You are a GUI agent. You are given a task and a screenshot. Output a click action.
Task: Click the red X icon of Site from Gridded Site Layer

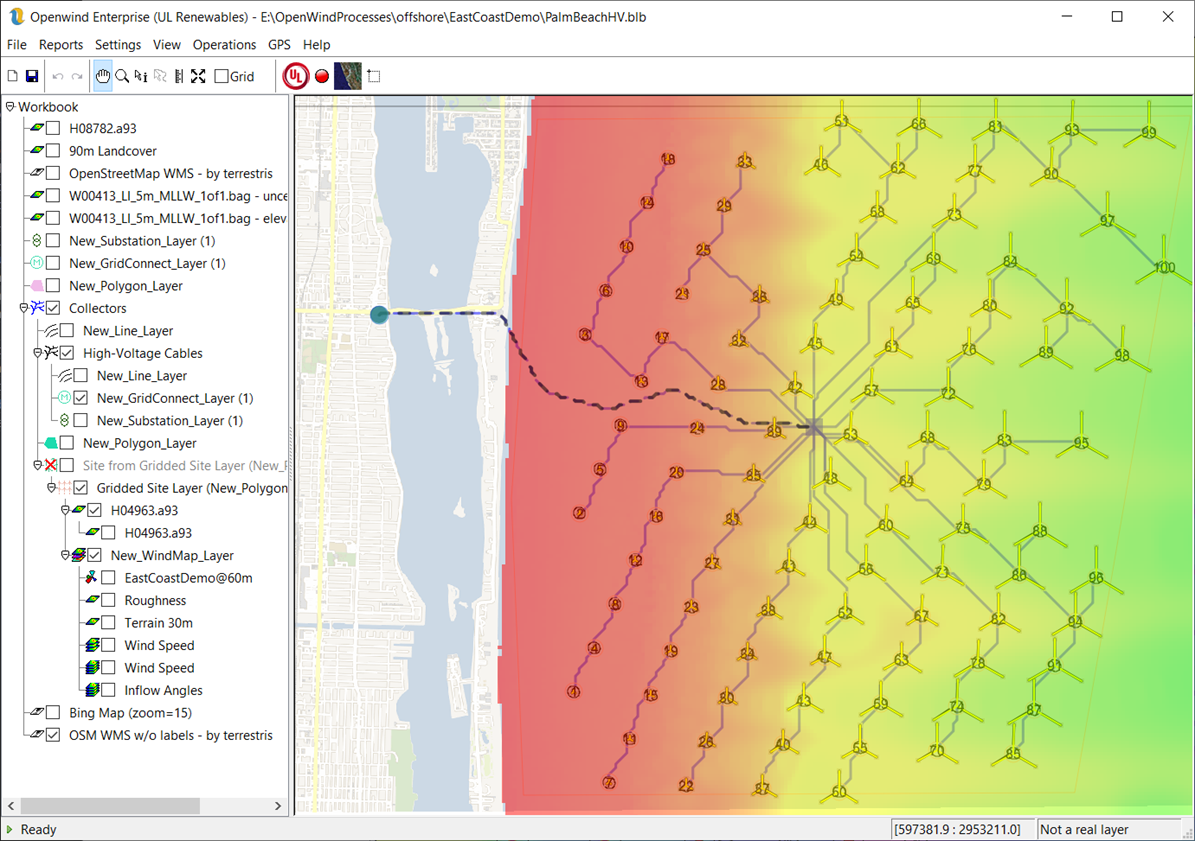point(51,465)
